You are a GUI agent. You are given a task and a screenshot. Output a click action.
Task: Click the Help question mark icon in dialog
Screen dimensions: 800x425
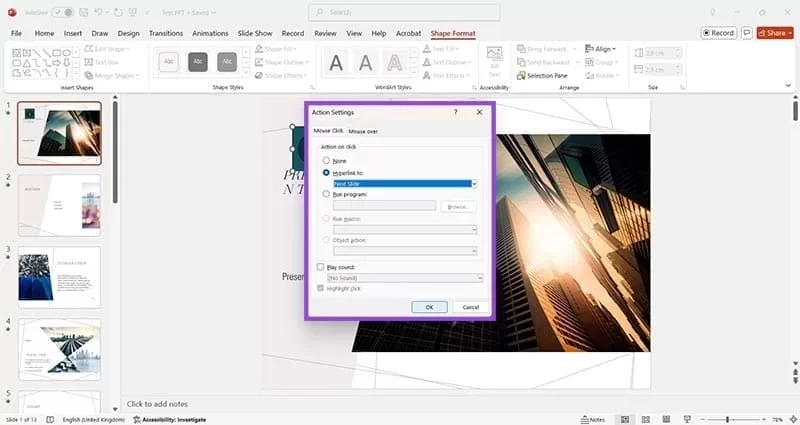click(455, 113)
